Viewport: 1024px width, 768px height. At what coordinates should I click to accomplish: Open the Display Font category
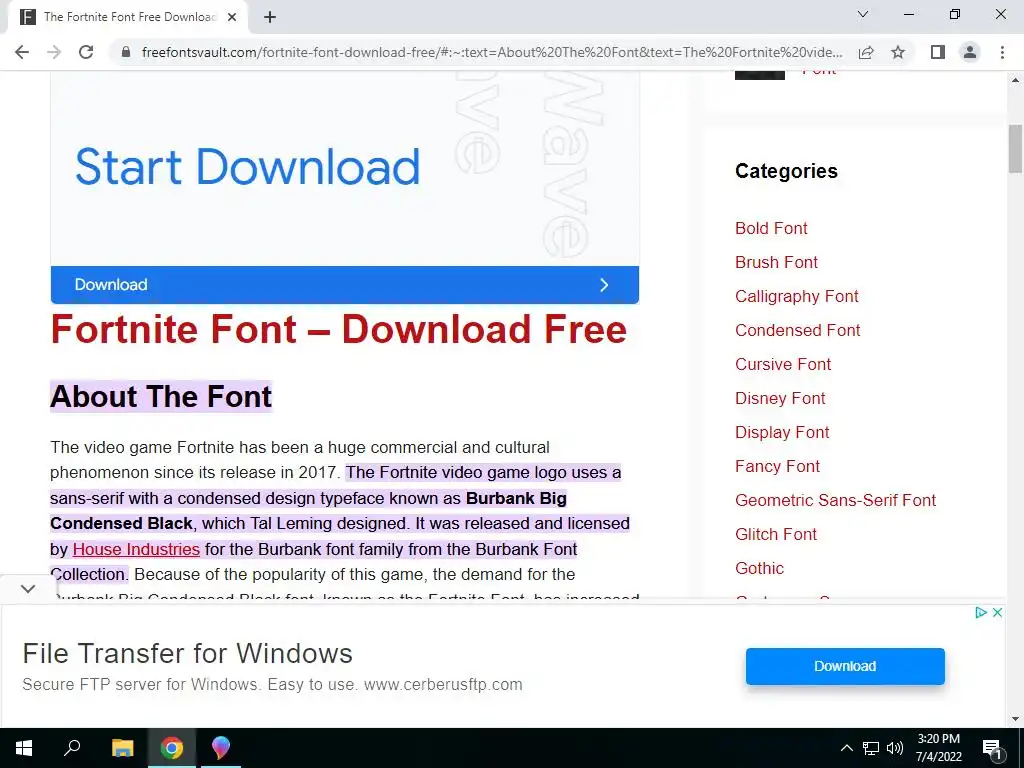click(782, 432)
